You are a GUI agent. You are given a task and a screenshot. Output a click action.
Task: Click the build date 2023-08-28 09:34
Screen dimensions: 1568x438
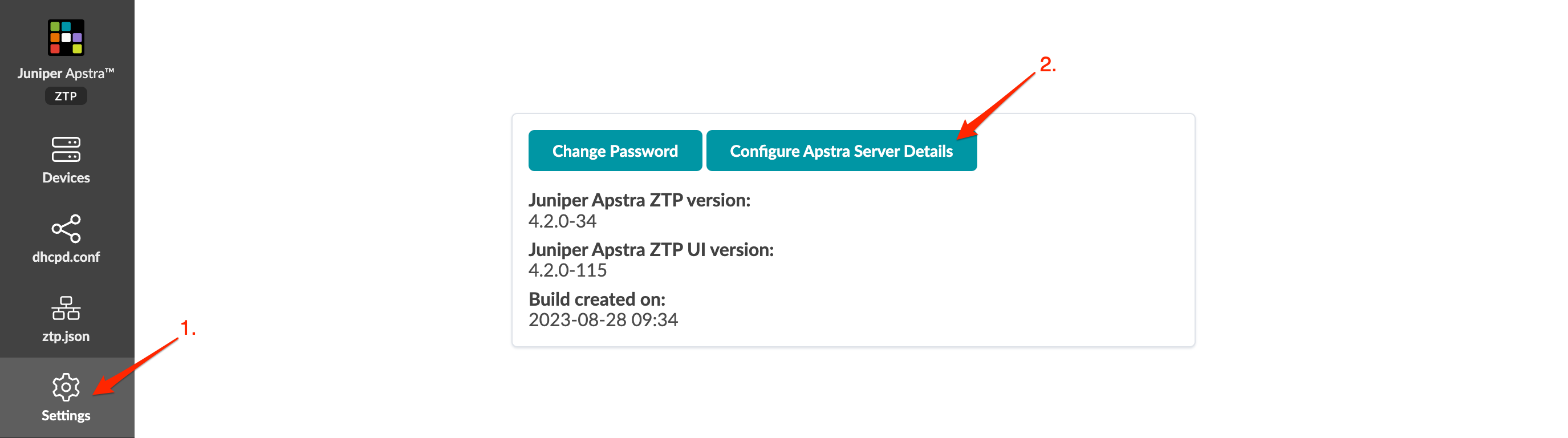coord(603,320)
